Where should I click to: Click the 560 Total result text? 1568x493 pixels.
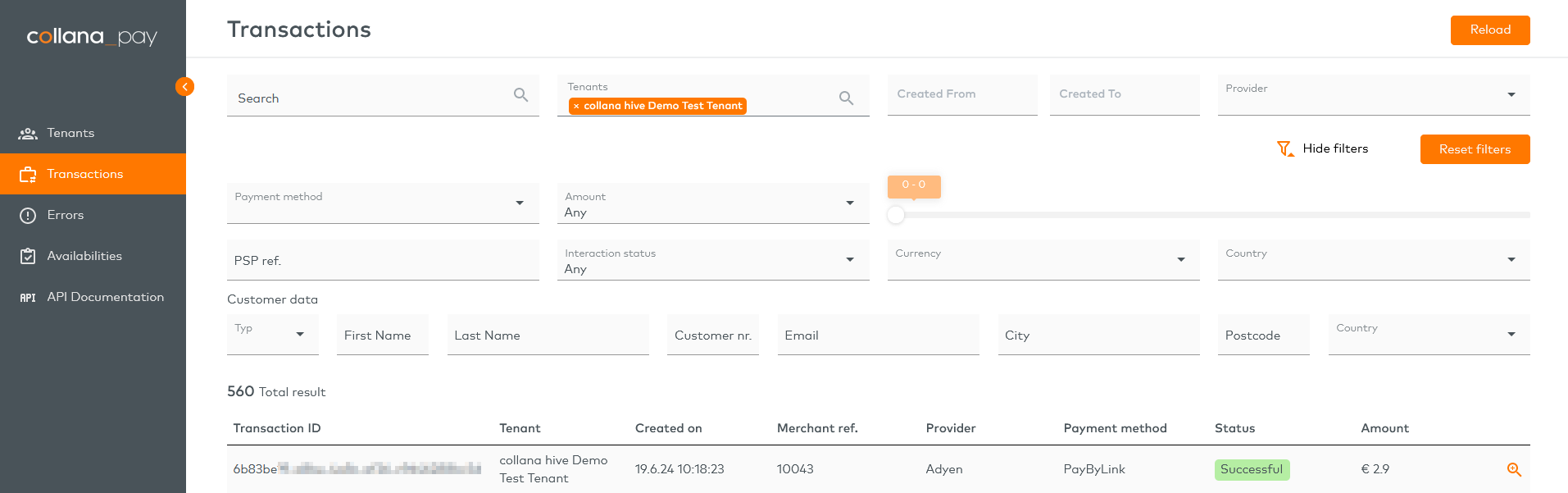click(x=276, y=391)
